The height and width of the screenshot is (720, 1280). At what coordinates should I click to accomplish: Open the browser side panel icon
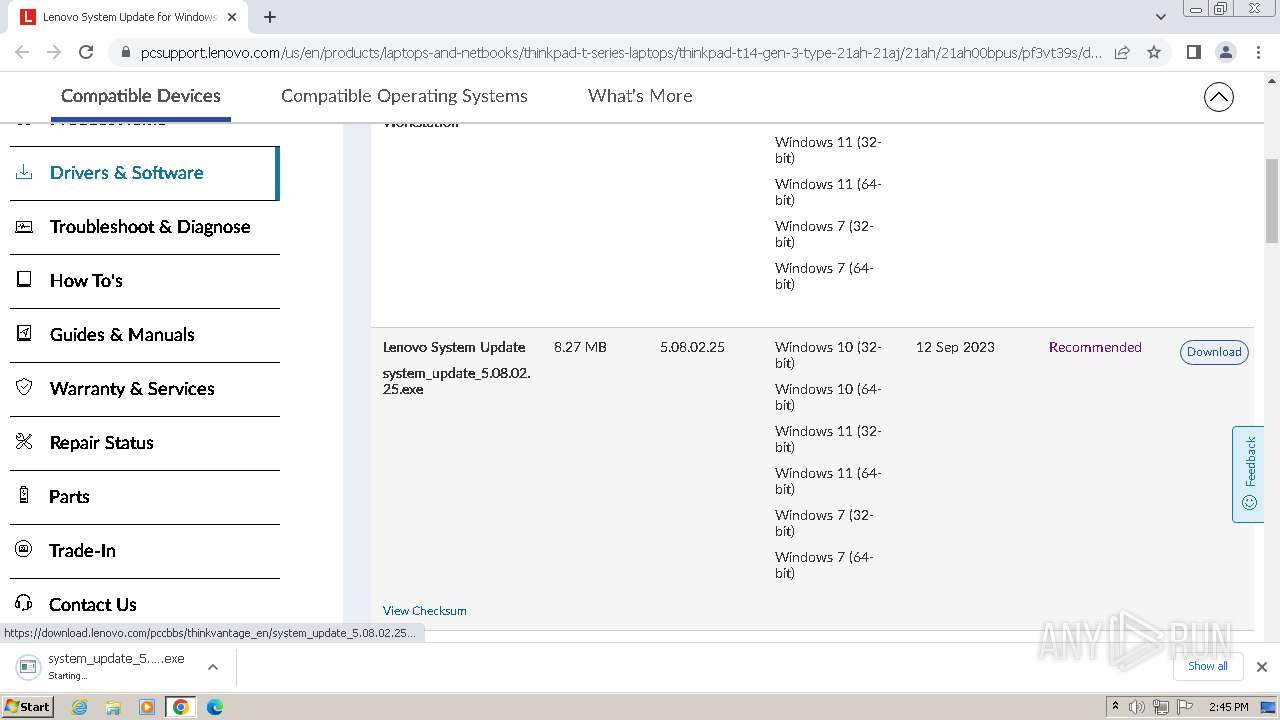click(1193, 52)
